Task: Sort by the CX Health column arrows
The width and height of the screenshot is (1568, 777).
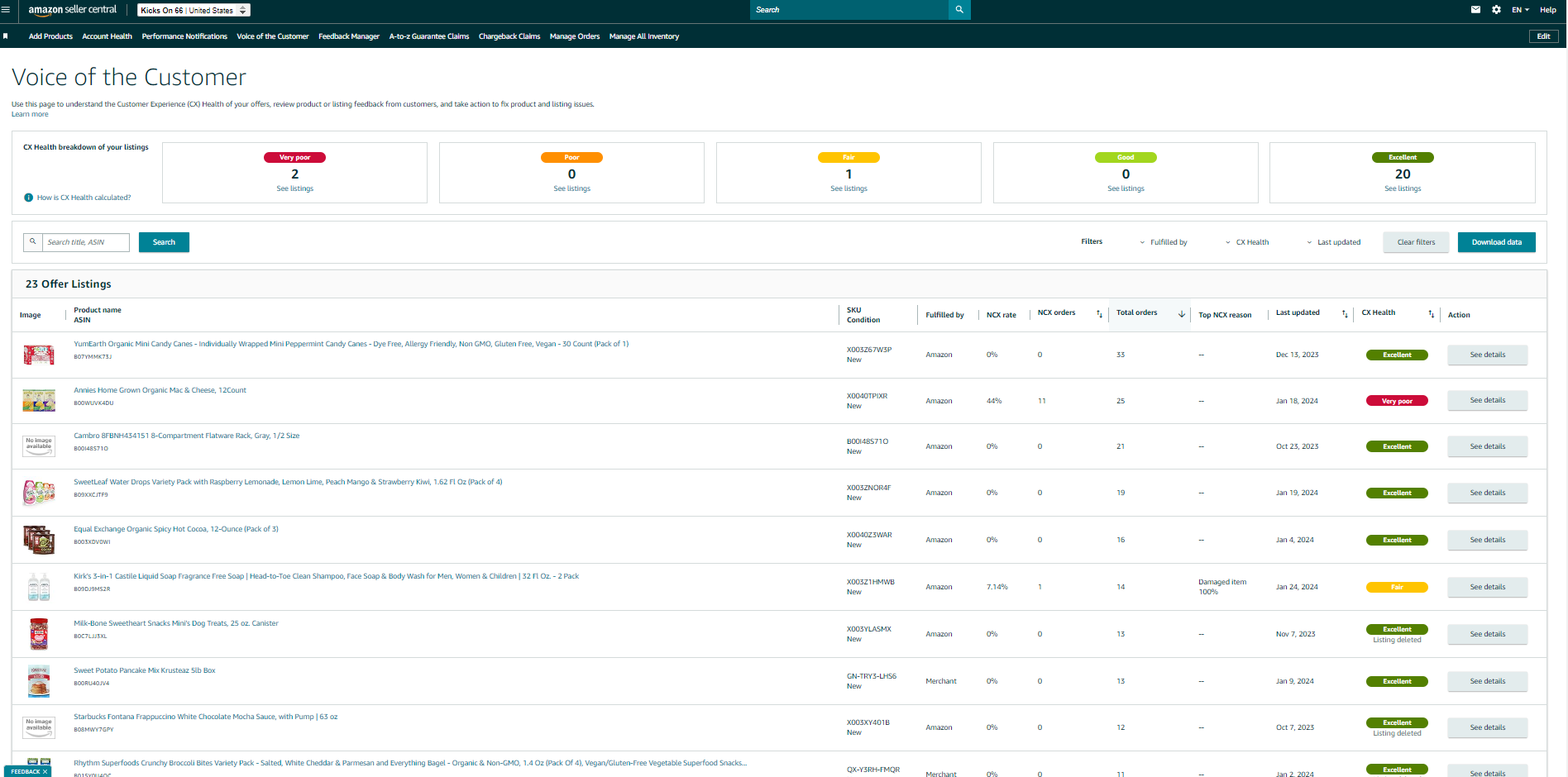Action: coord(1431,314)
